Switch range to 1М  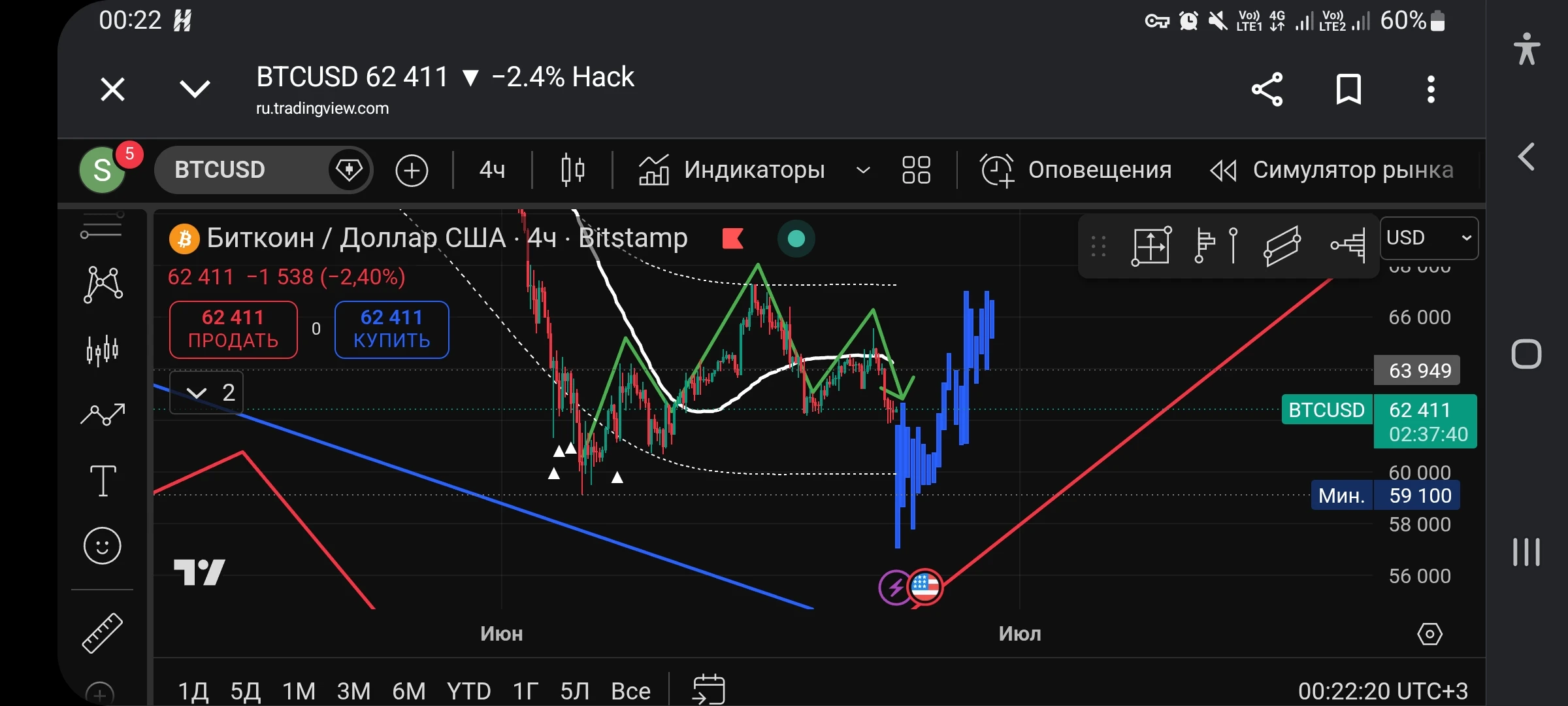299,690
